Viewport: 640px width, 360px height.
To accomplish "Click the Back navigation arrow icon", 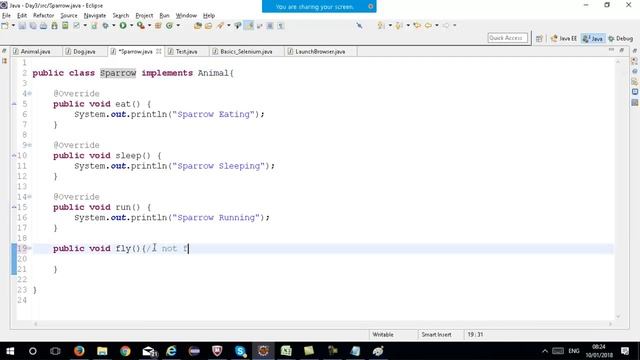I will pos(428,25).
